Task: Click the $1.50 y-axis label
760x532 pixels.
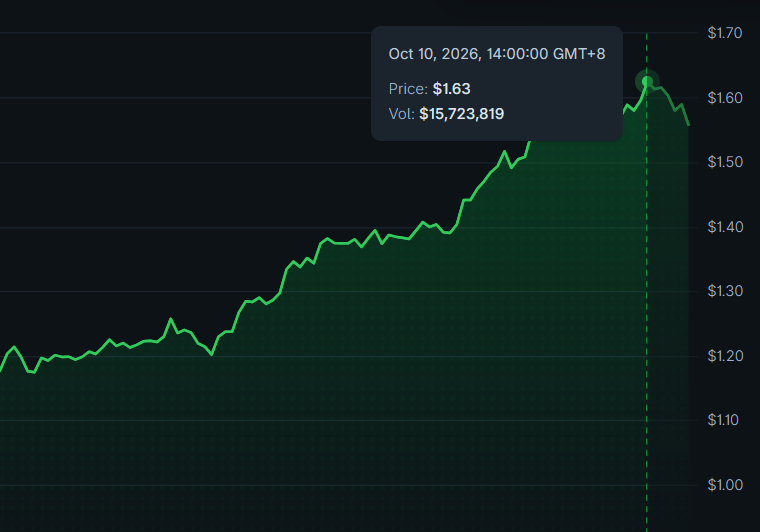Action: point(725,162)
